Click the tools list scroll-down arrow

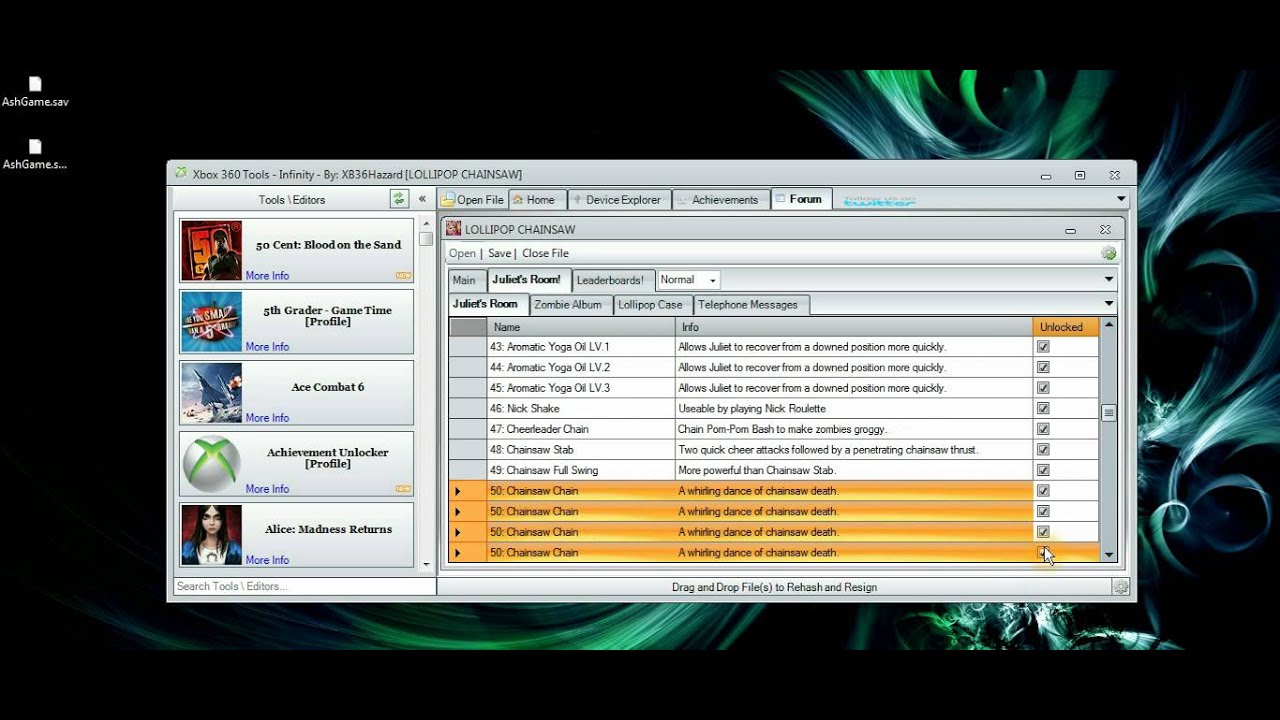click(x=426, y=564)
